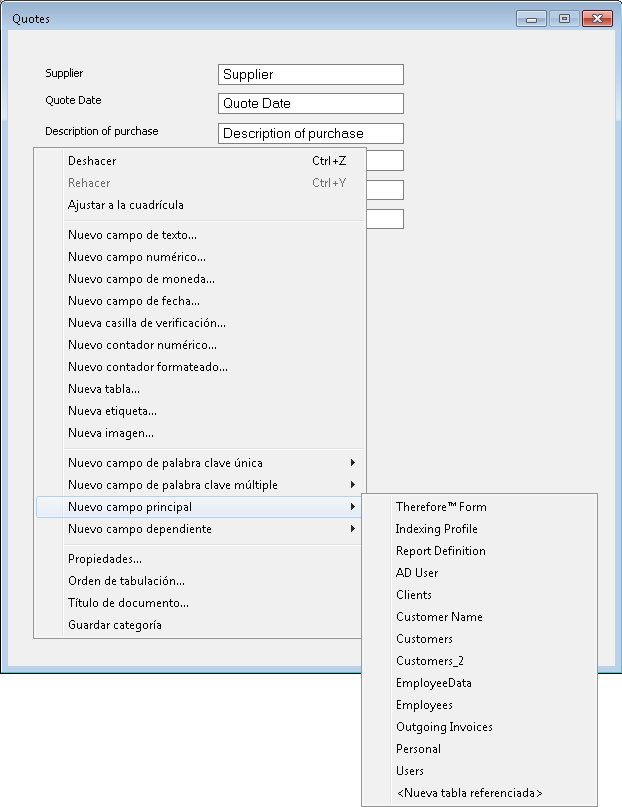Choose Nuevo campo numérico...

tap(201, 257)
